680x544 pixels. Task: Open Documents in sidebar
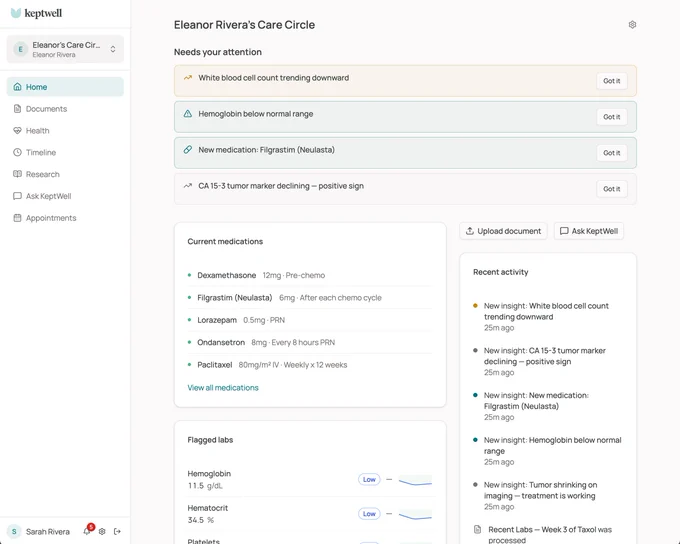tap(65, 109)
